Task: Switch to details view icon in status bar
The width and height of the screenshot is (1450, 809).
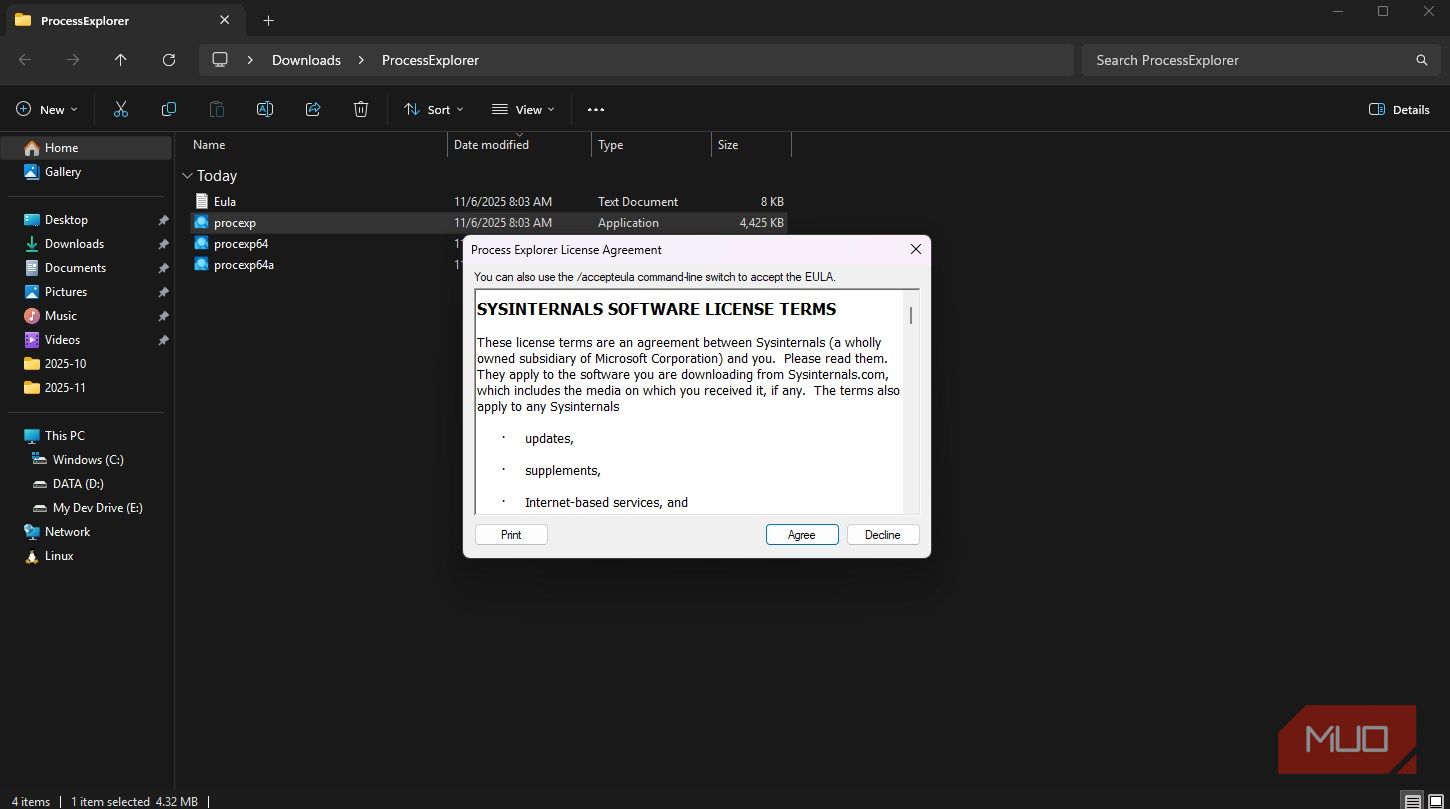Action: (x=1412, y=801)
